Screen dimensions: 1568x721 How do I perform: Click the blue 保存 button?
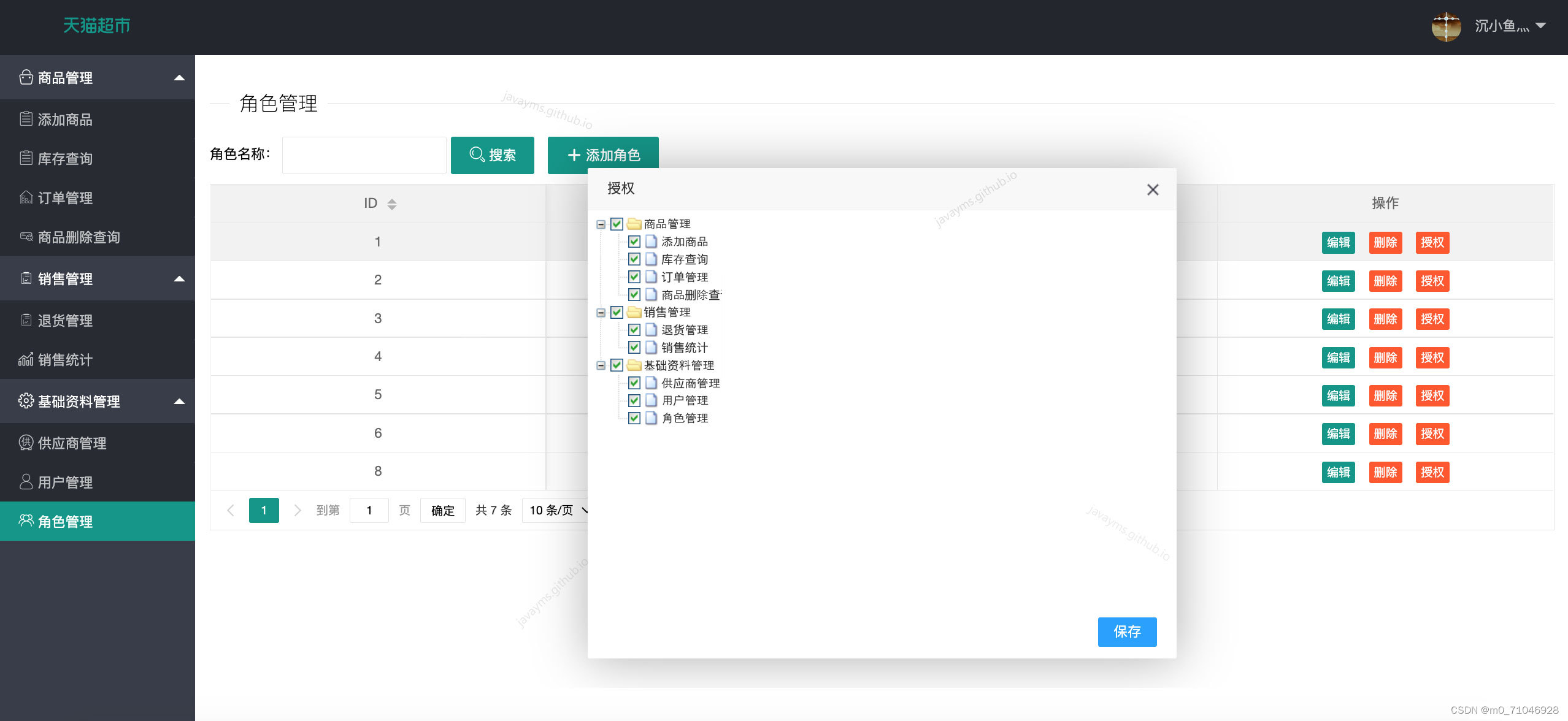click(x=1127, y=631)
